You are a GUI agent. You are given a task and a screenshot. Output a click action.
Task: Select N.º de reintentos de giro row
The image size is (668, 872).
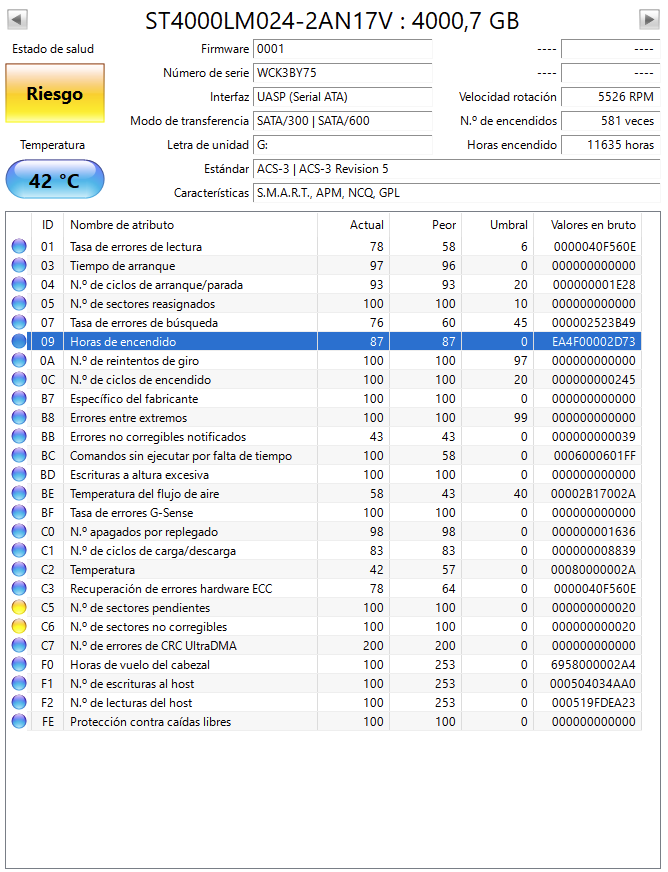point(325,360)
